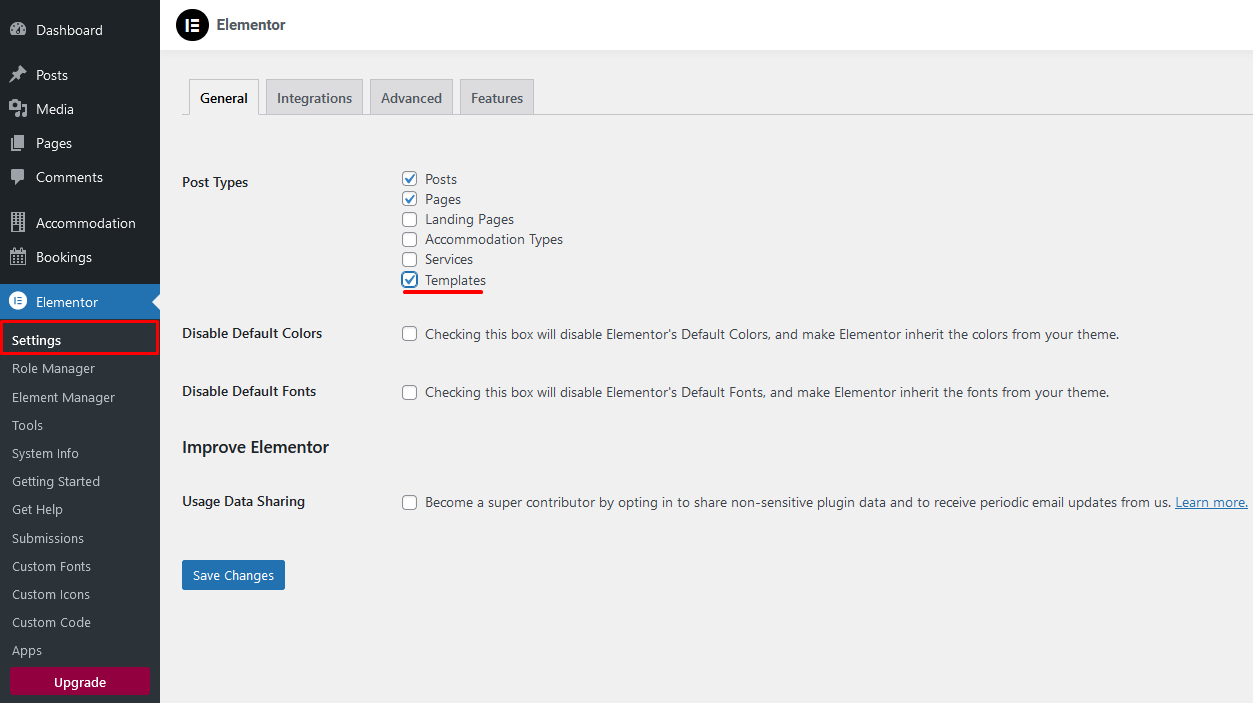
Task: Click the Accommodation Types label text
Action: pos(494,239)
